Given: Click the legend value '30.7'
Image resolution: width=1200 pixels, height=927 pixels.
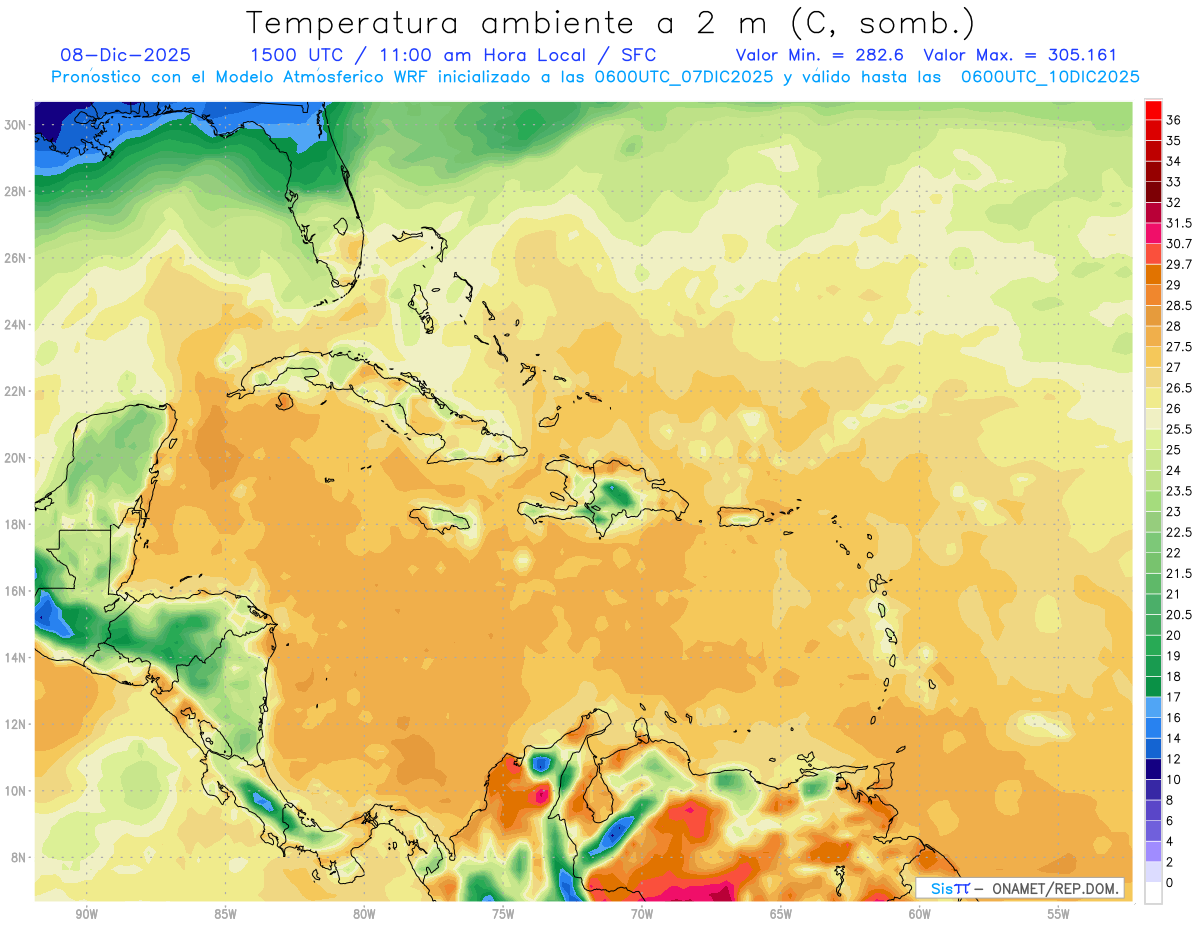Looking at the screenshot, I should [1179, 244].
